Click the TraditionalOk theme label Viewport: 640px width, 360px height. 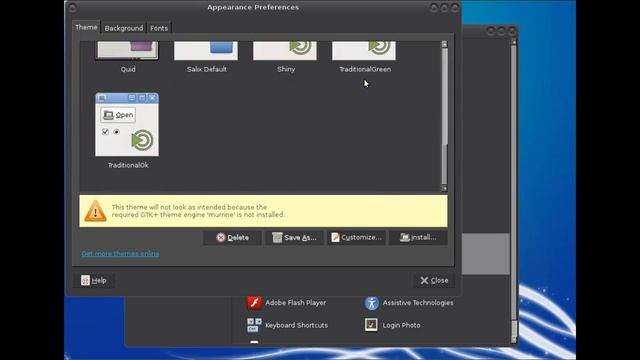128,165
